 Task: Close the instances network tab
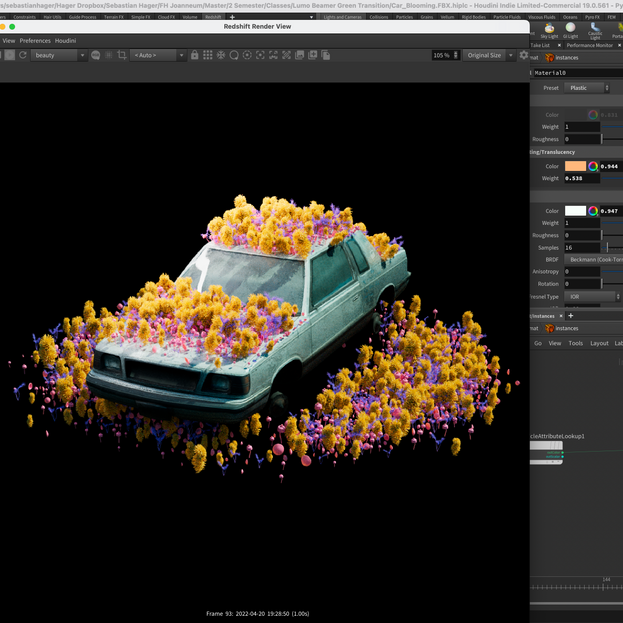(x=561, y=316)
